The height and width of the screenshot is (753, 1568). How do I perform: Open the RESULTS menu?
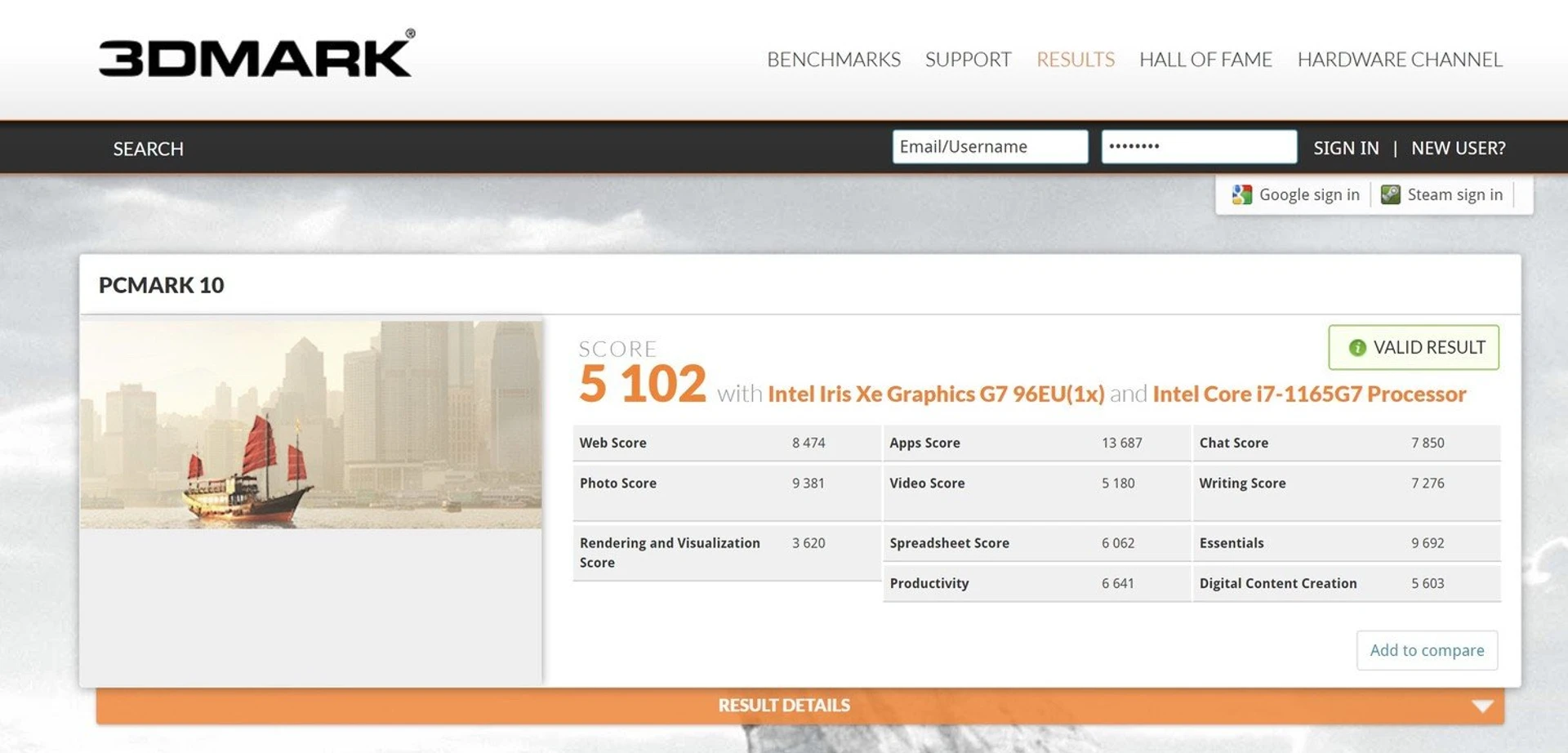[x=1076, y=60]
